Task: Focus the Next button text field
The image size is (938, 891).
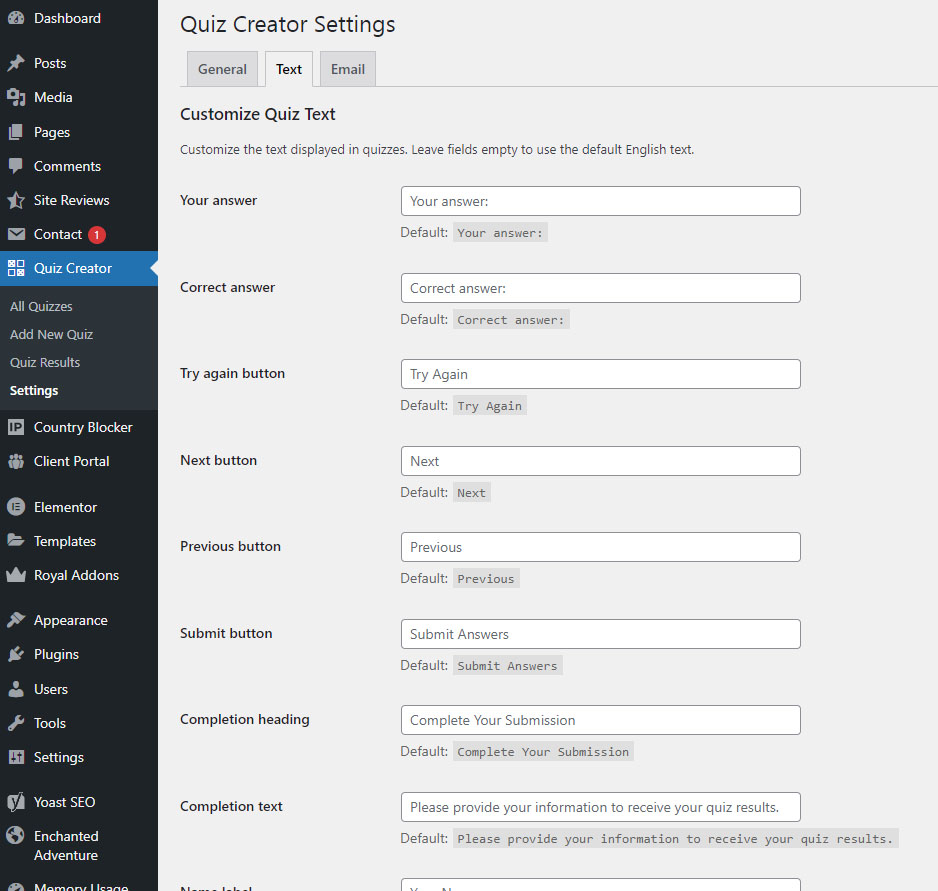Action: 601,461
